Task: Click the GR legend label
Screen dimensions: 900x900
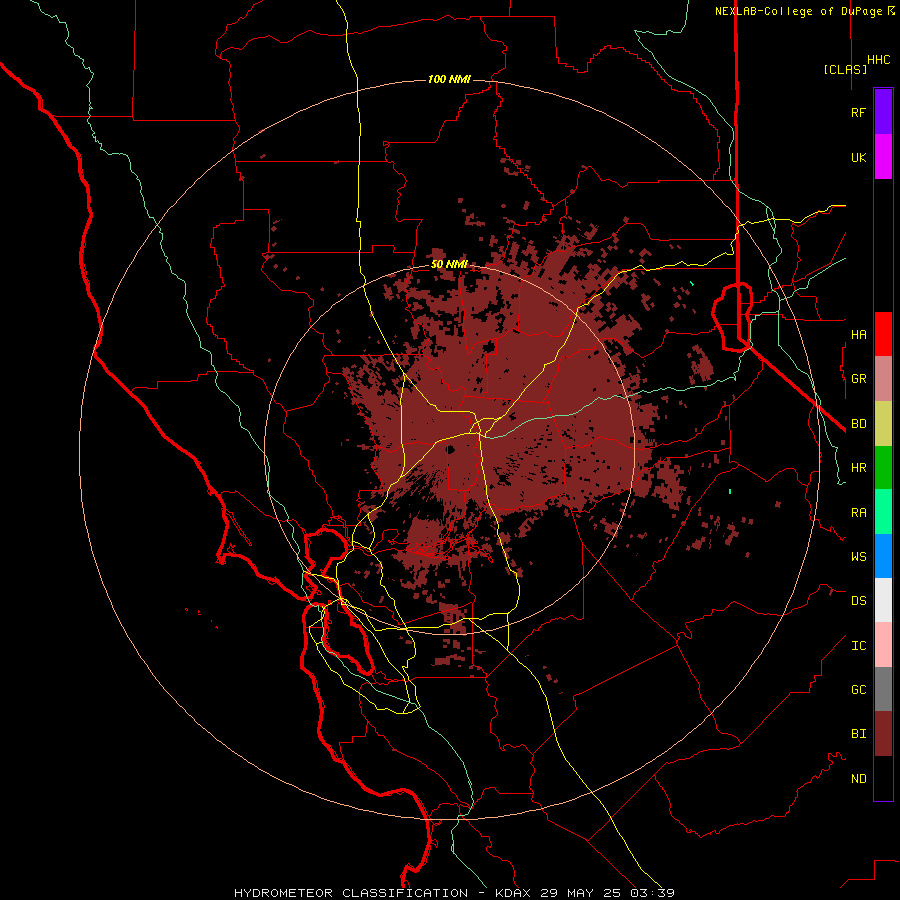Action: click(858, 379)
